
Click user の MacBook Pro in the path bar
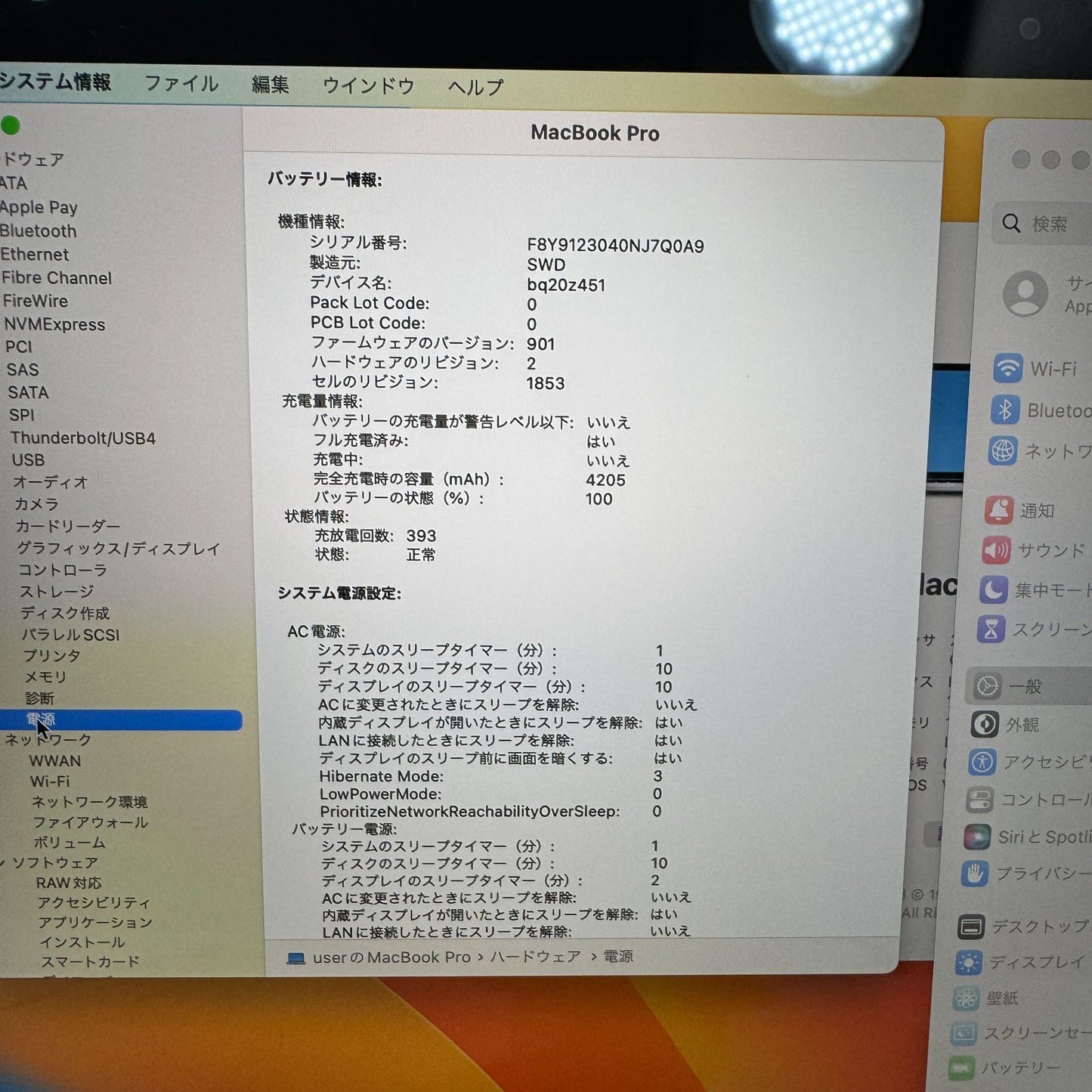pos(391,957)
